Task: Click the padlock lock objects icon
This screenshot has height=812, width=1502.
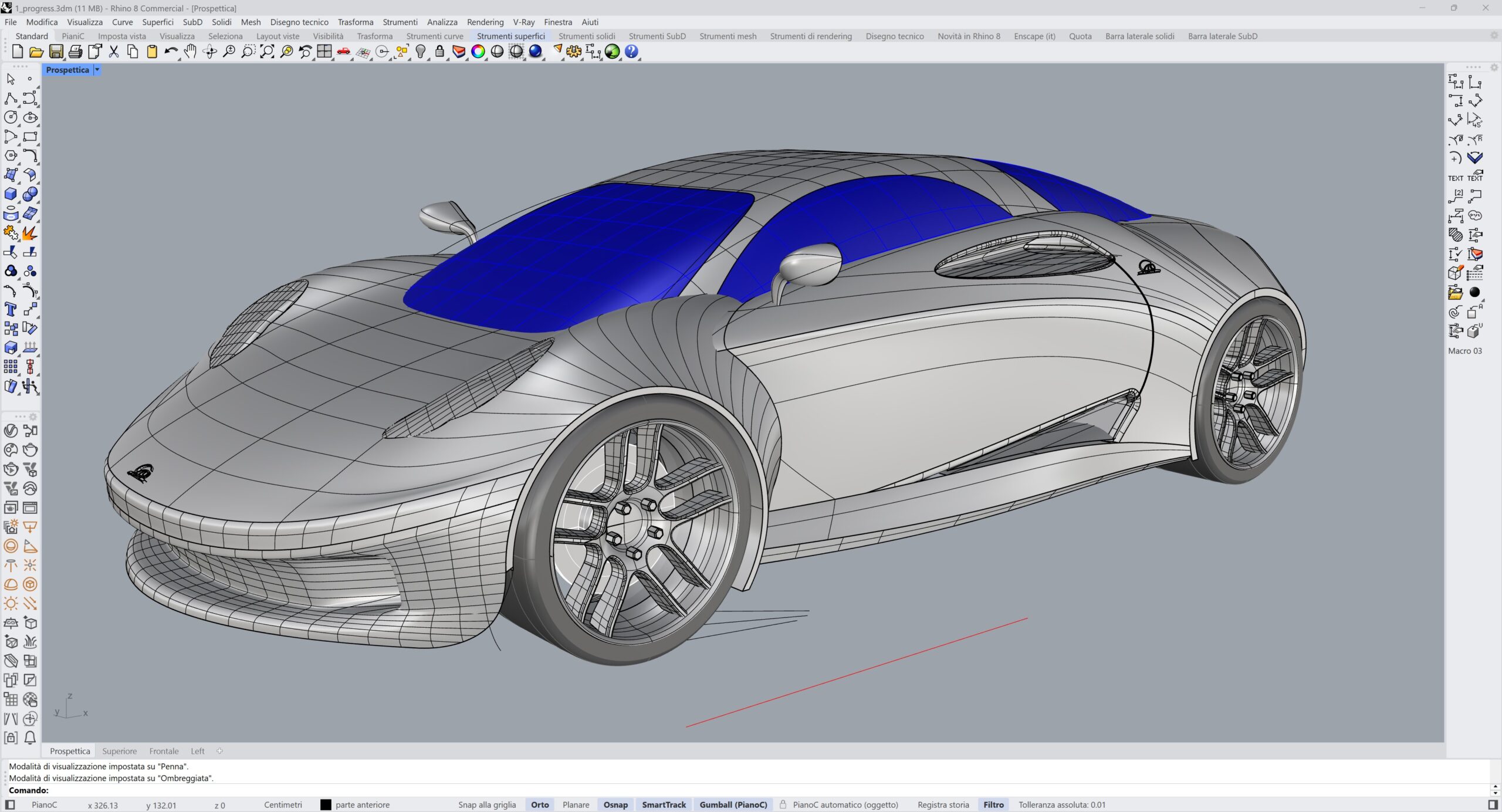Action: coord(439,52)
